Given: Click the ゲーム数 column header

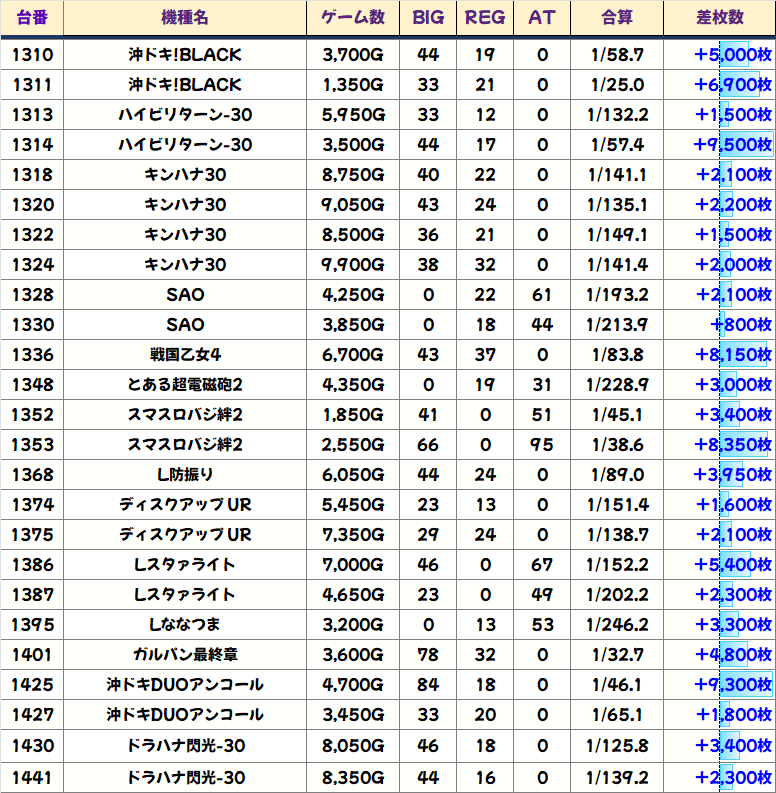Looking at the screenshot, I should click(353, 18).
